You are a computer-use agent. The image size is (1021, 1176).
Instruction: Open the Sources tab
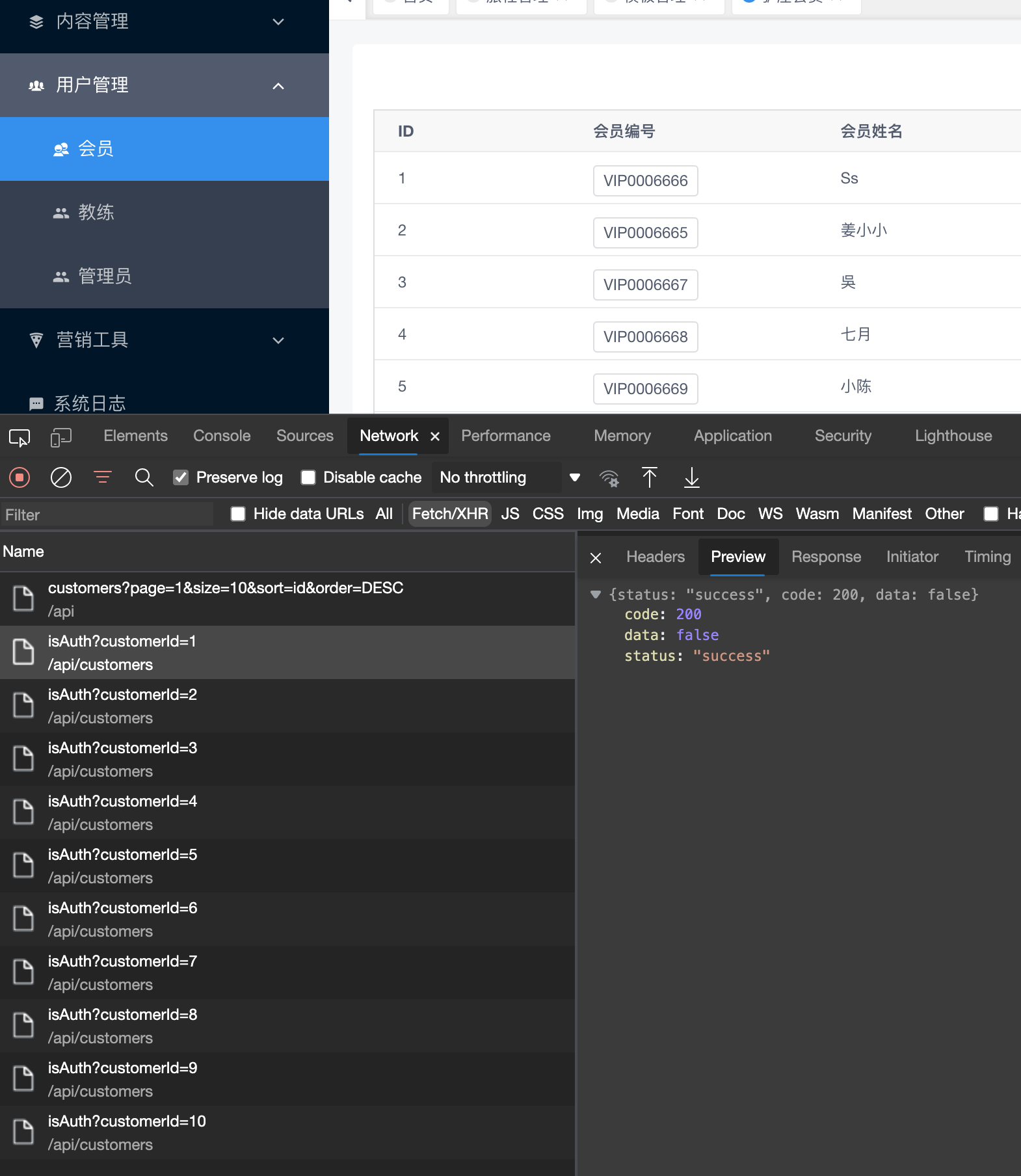(x=305, y=436)
